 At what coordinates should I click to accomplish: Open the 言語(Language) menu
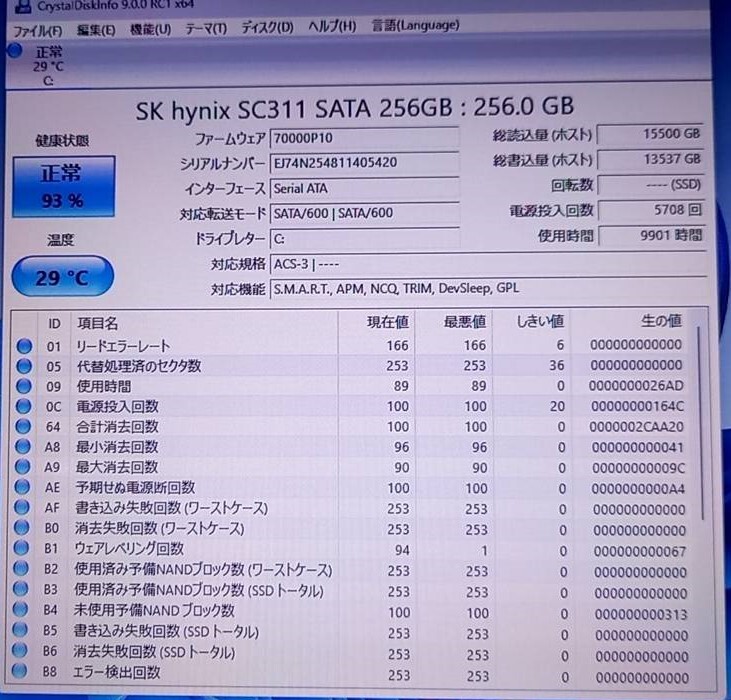415,25
